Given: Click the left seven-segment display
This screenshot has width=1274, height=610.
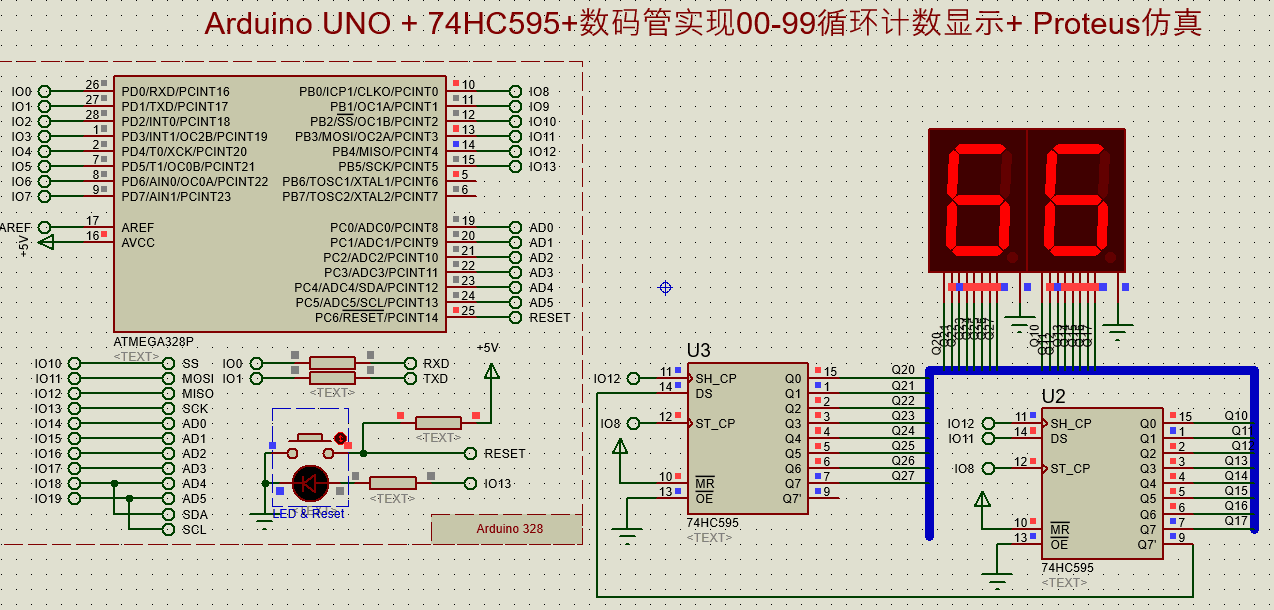Looking at the screenshot, I should pyautogui.click(x=975, y=198).
